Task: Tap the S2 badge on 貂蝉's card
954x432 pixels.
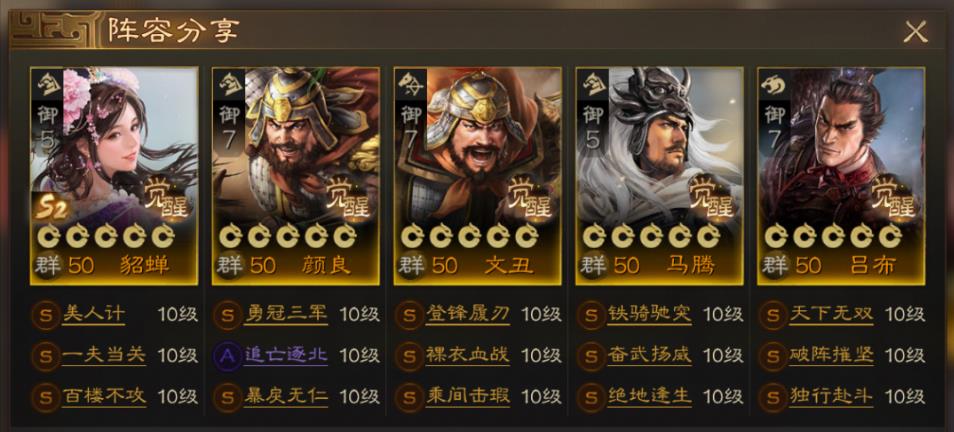Action: [52, 209]
